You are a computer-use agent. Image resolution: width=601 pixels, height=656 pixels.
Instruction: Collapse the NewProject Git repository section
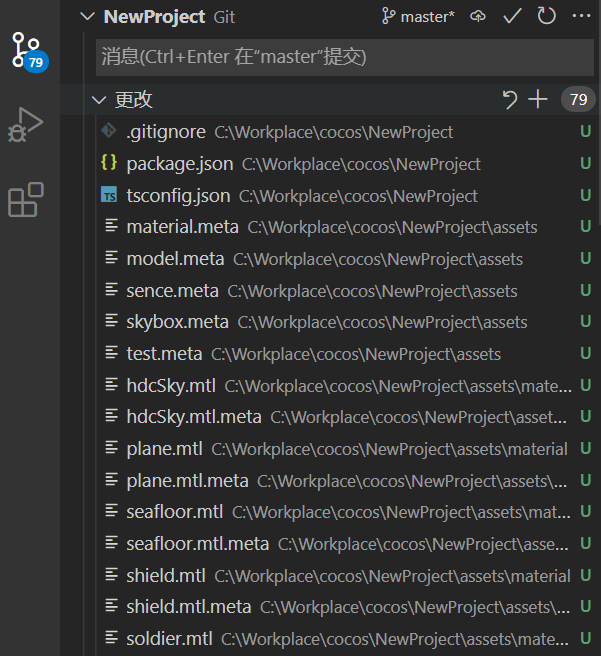point(87,17)
